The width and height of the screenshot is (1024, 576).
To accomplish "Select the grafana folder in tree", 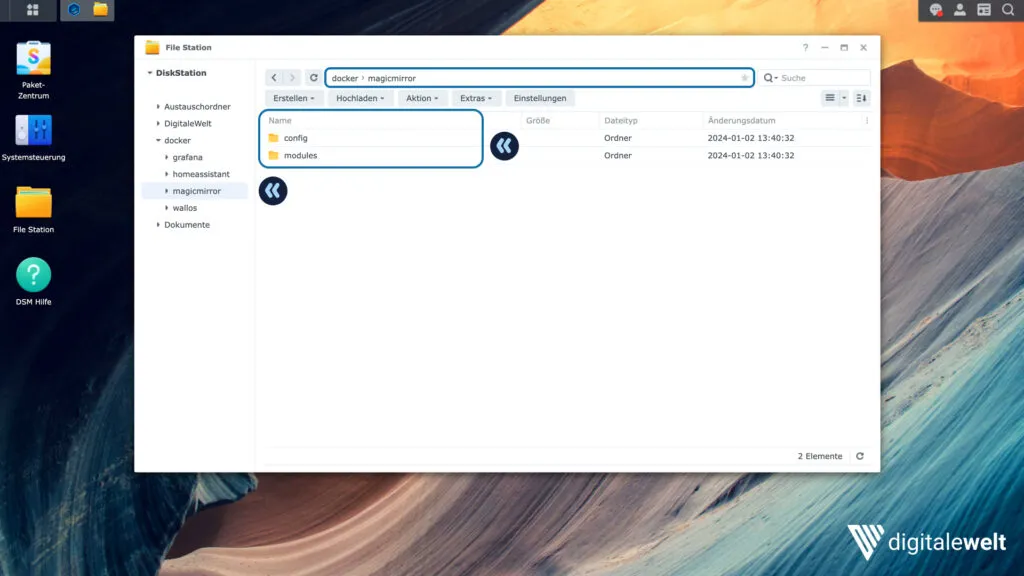I will point(187,157).
